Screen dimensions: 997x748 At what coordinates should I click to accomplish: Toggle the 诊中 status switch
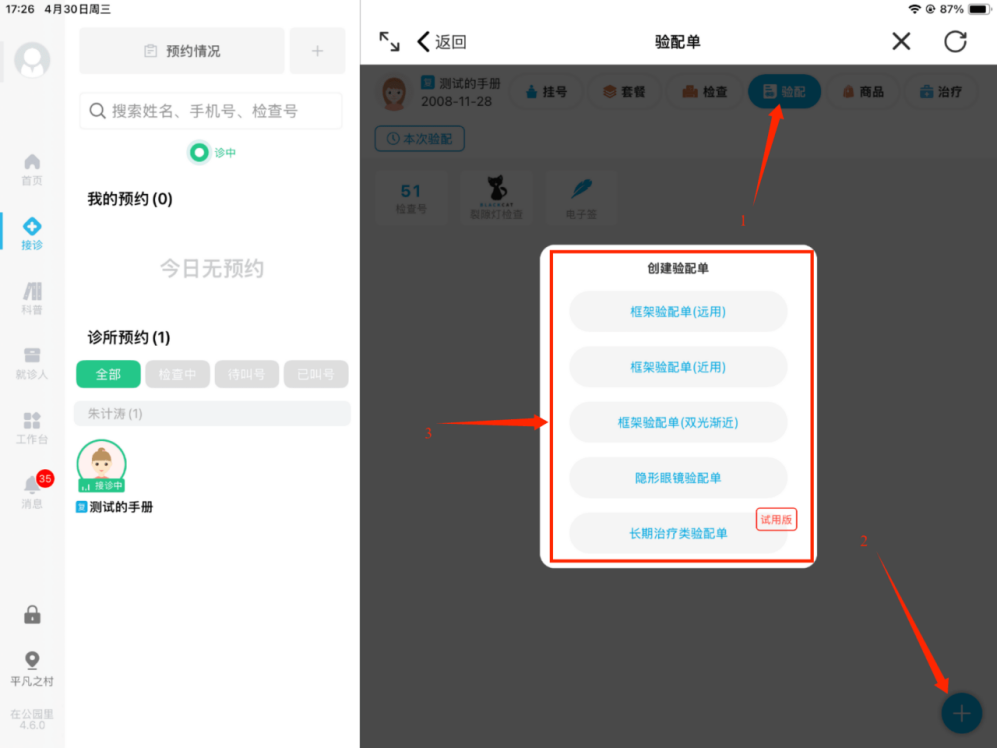(199, 153)
